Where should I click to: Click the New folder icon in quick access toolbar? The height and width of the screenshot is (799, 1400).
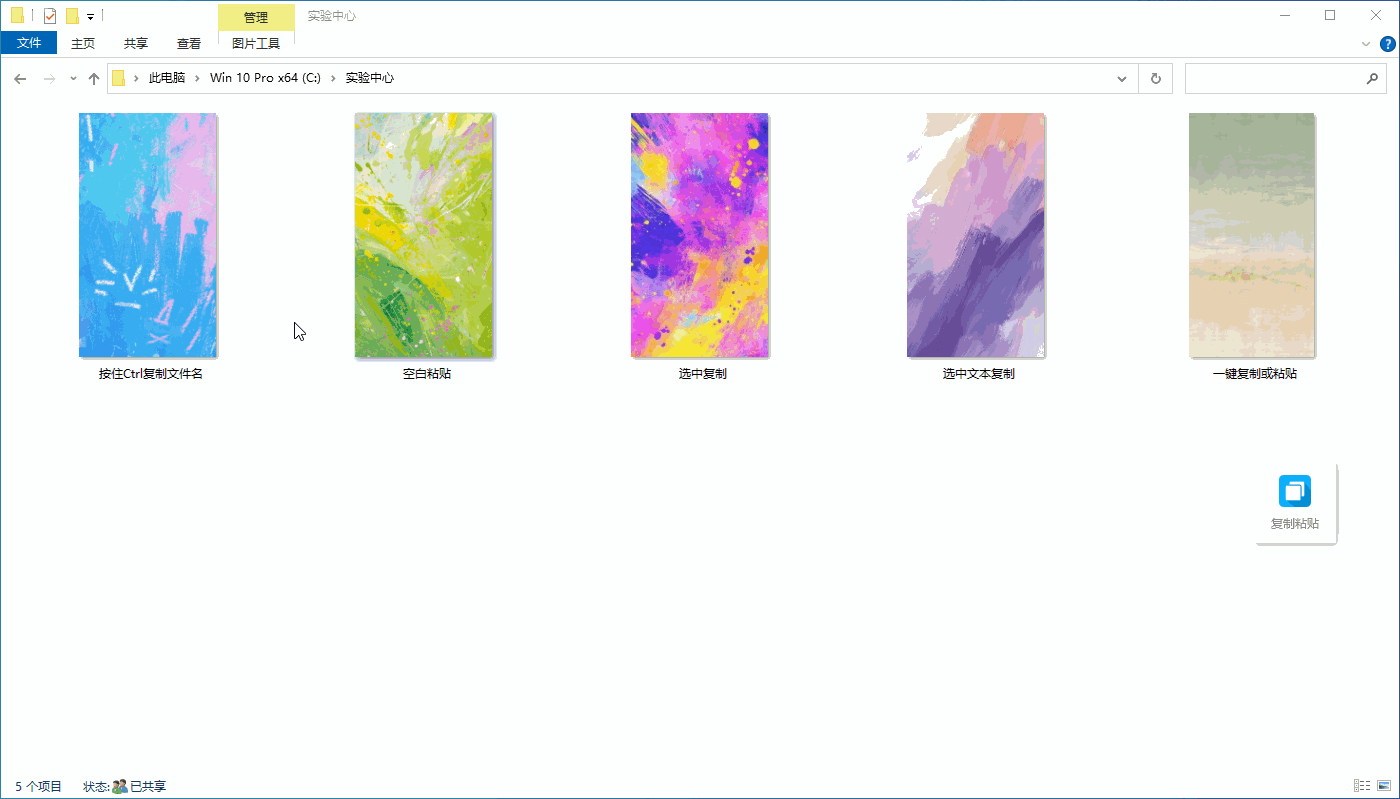[x=72, y=16]
